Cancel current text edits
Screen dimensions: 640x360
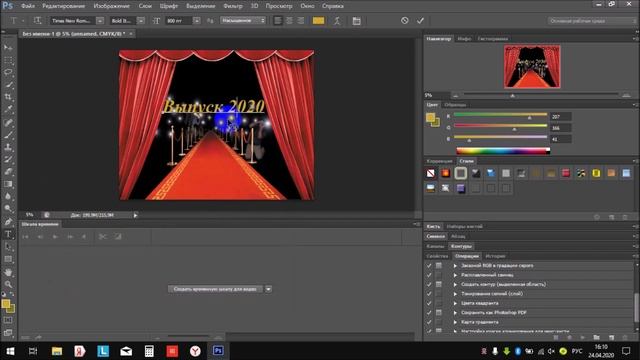[x=404, y=20]
